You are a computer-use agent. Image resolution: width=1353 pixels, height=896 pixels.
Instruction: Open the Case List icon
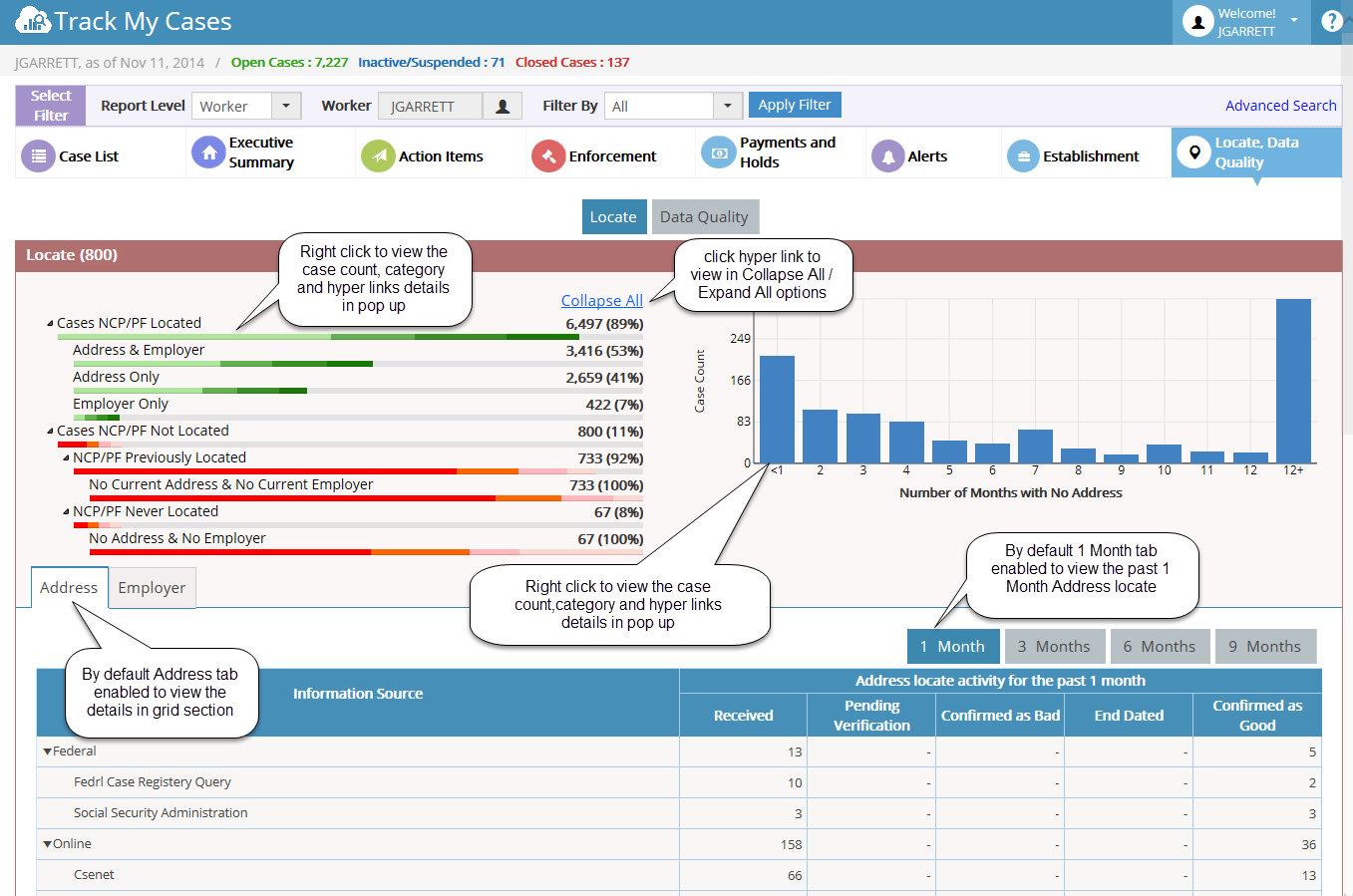(38, 155)
